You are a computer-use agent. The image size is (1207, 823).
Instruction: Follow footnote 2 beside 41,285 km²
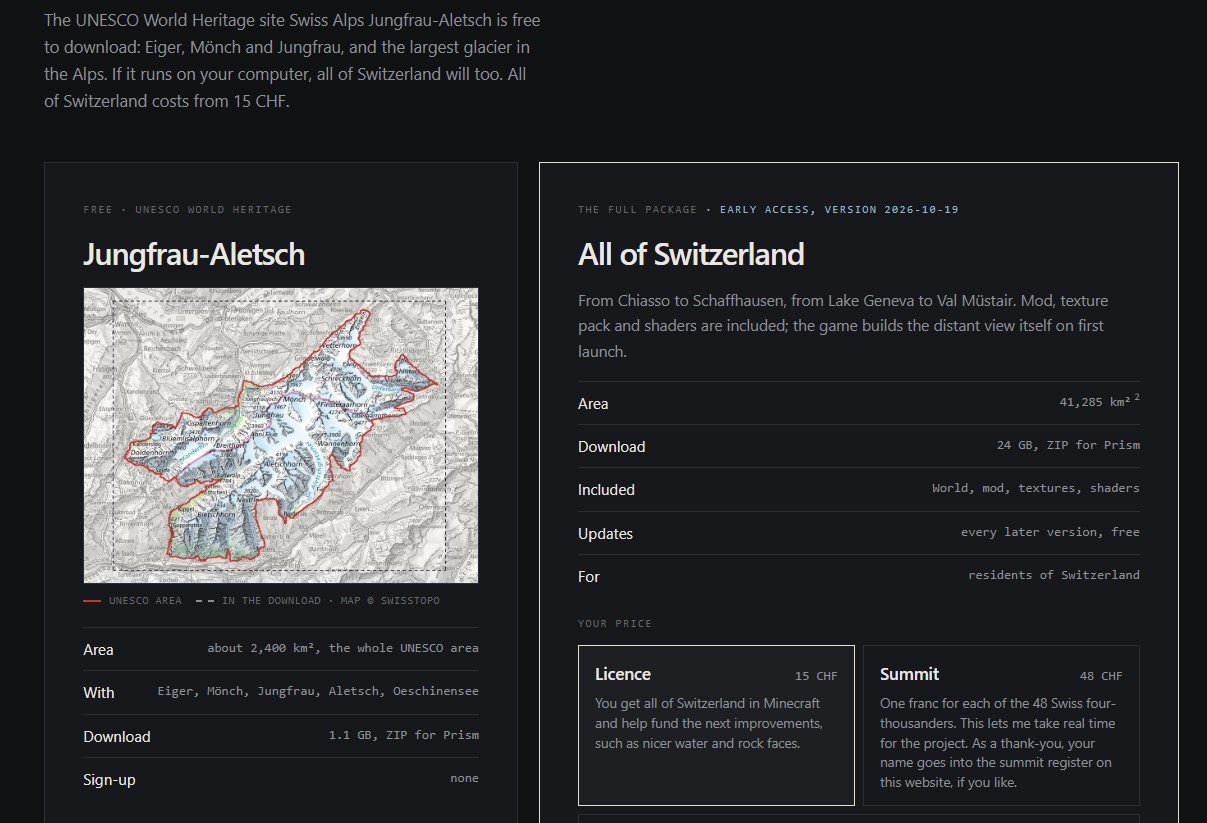point(1137,398)
